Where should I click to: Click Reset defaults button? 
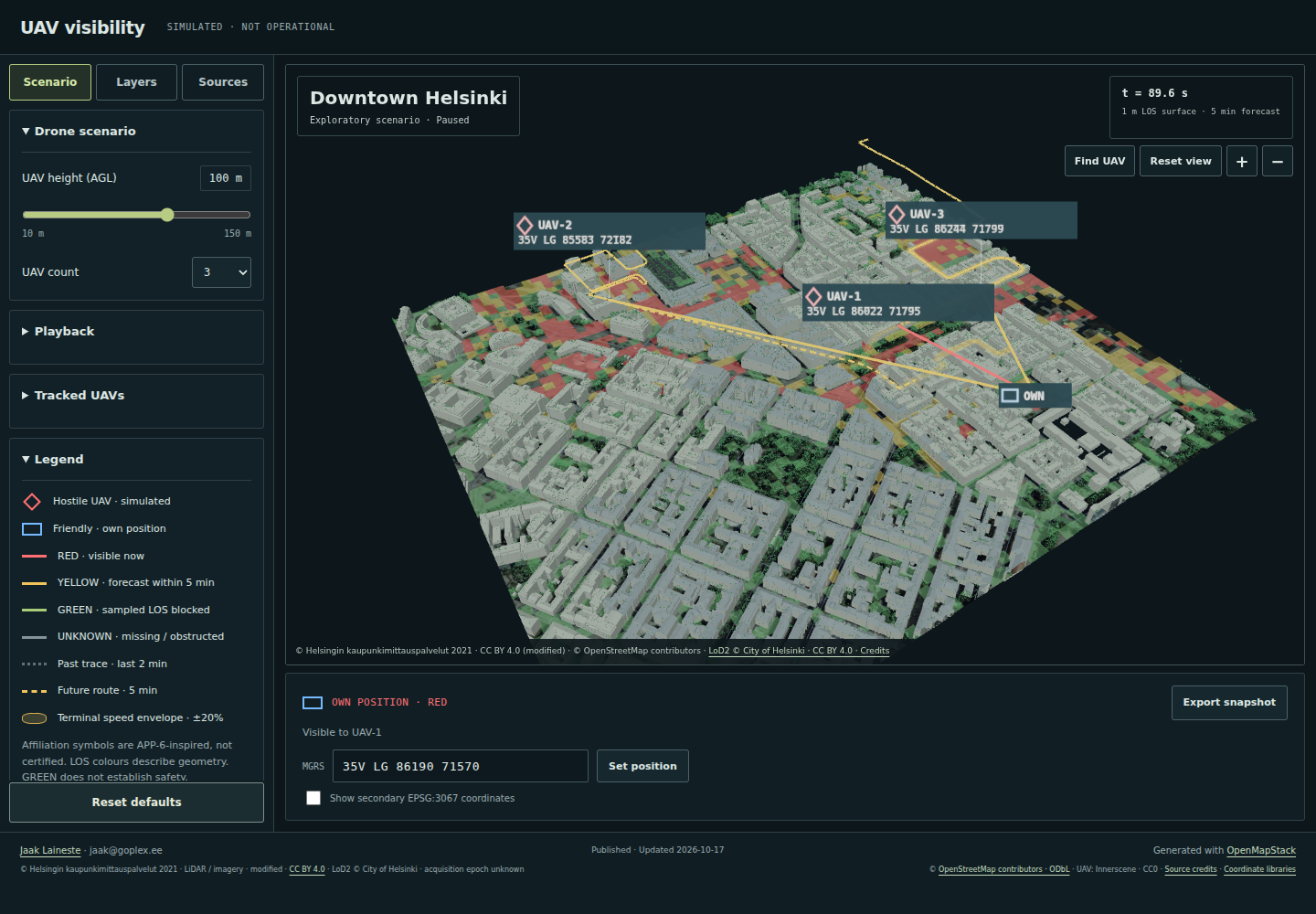pyautogui.click(x=136, y=802)
